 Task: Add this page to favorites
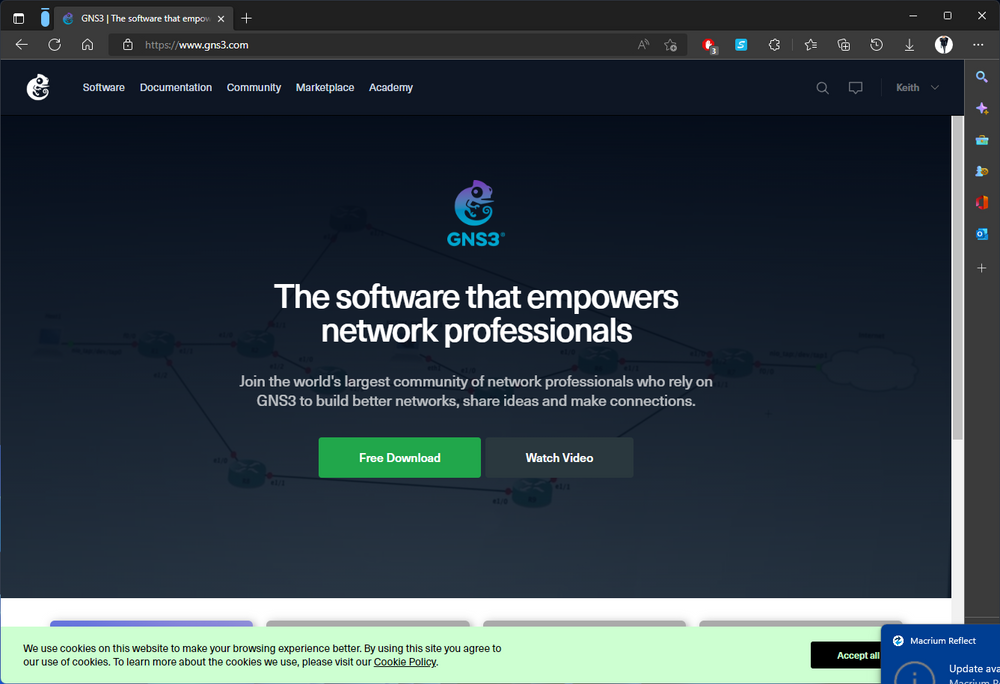tap(670, 44)
